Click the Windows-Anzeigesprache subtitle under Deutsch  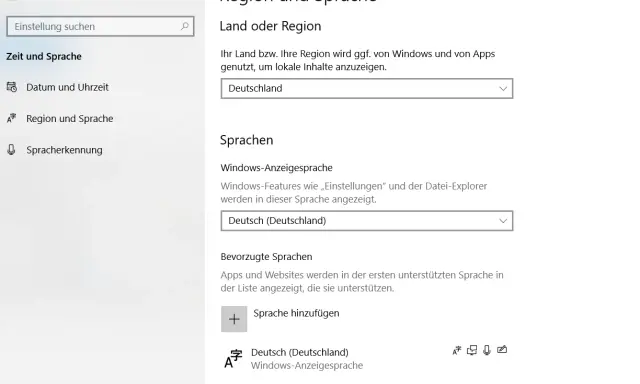pyautogui.click(x=307, y=365)
